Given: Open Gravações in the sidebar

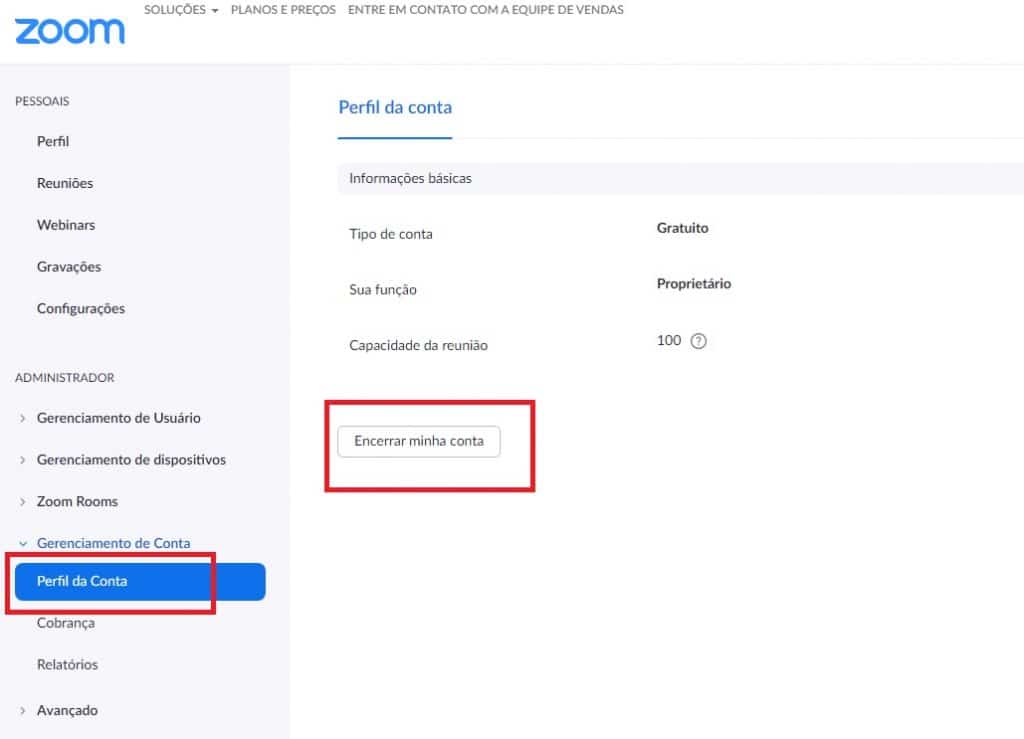Looking at the screenshot, I should 69,267.
